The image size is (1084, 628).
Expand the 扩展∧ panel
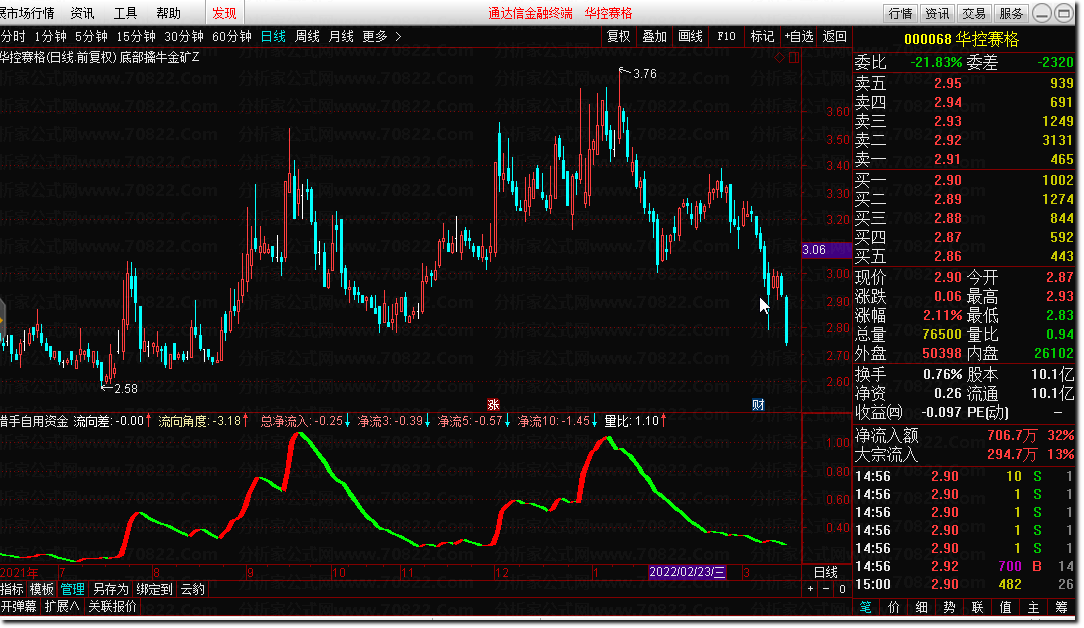(62, 607)
